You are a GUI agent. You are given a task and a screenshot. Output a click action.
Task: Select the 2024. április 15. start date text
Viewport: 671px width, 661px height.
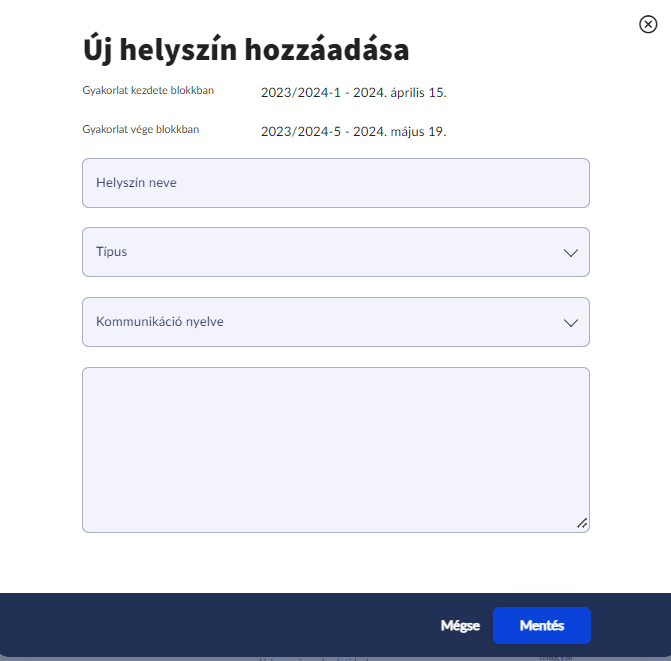395,93
